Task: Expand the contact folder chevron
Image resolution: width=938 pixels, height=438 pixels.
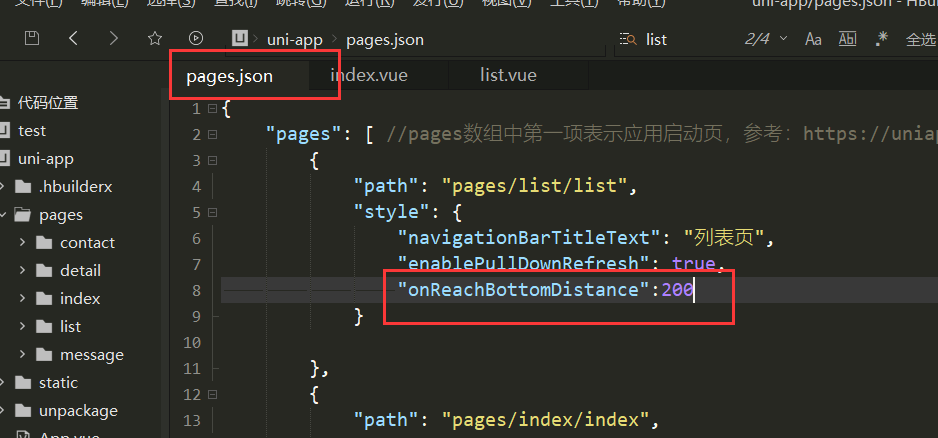Action: 22,242
